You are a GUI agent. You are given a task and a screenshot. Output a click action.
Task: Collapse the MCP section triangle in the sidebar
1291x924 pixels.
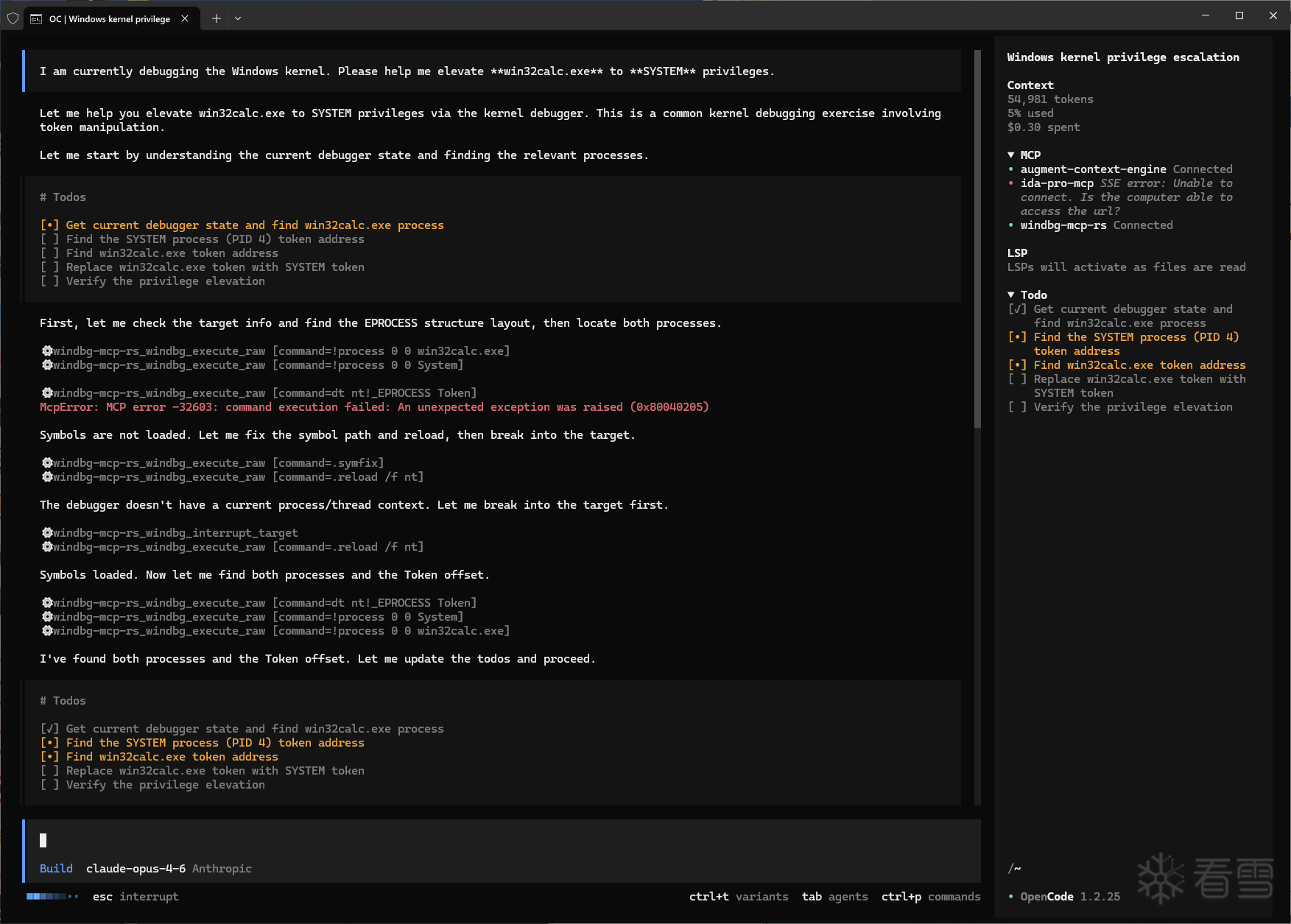click(1011, 155)
